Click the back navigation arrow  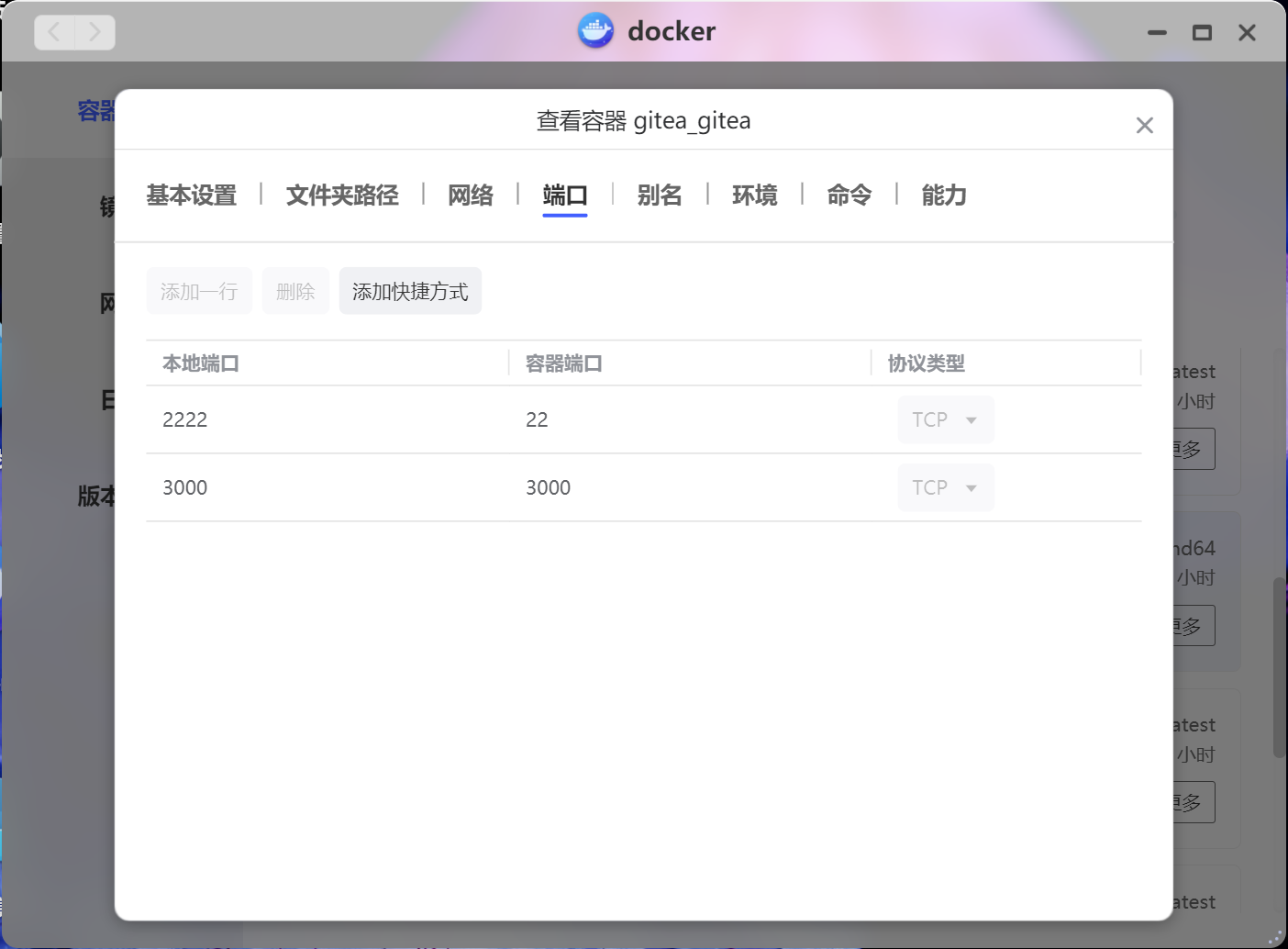[x=55, y=33]
